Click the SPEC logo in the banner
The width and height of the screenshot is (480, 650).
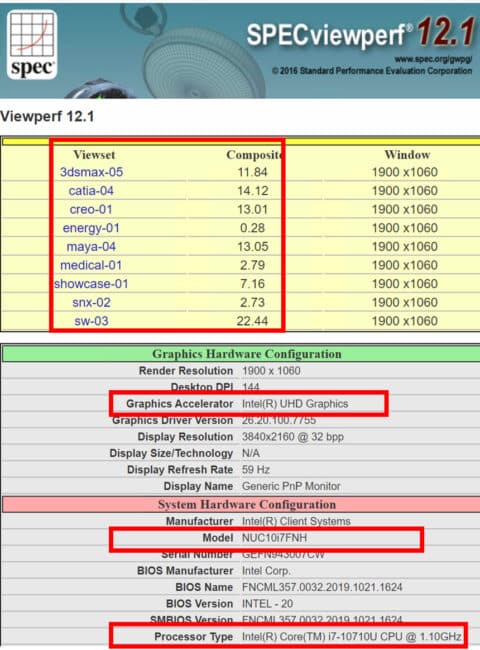[32, 44]
